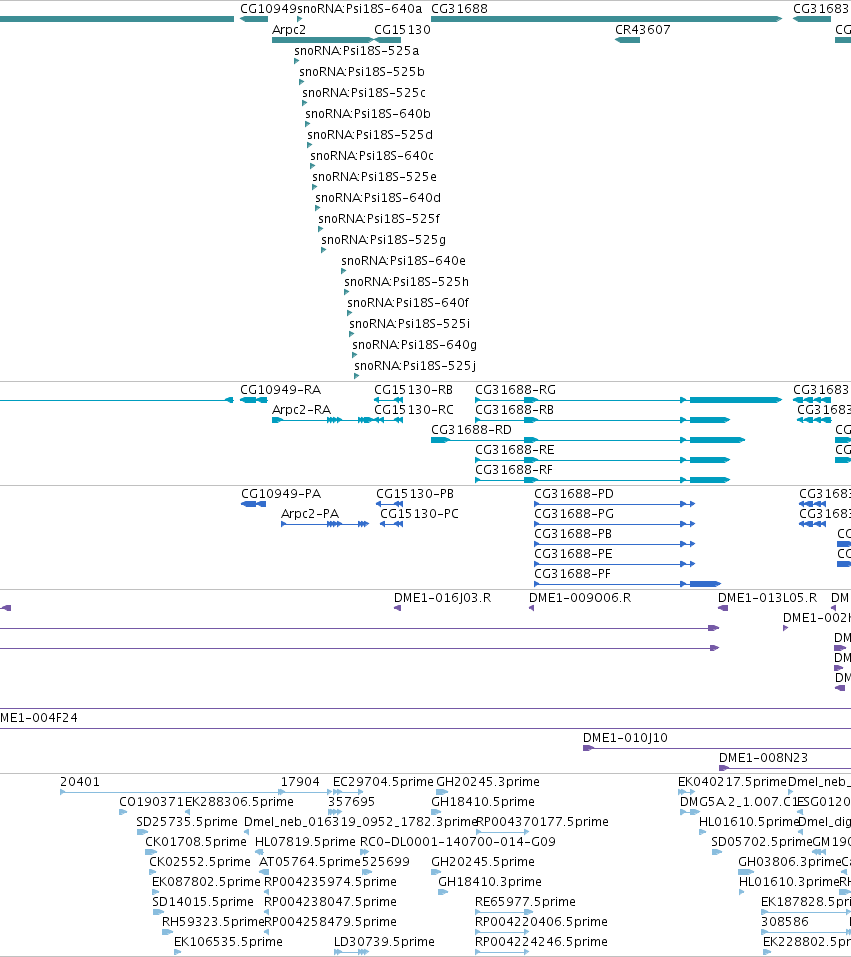The image size is (851, 957).
Task: Open the CG31688-RD transcript label
Action: 471,430
